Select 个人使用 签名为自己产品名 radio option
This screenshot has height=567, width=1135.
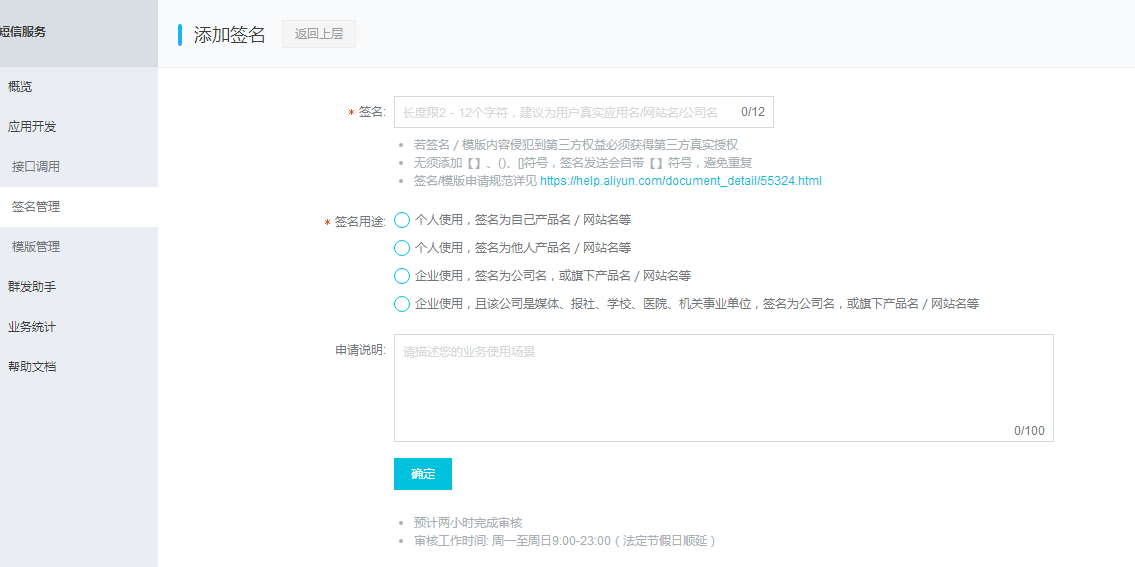[x=402, y=220]
